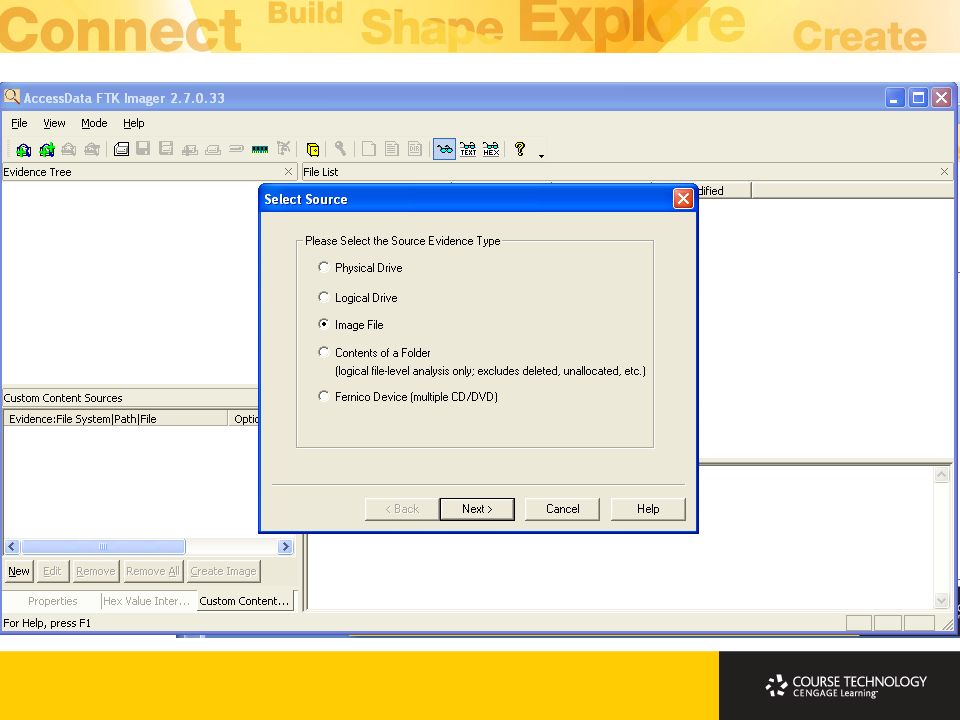960x720 pixels.
Task: Click the Help button in the dialog
Action: [648, 509]
